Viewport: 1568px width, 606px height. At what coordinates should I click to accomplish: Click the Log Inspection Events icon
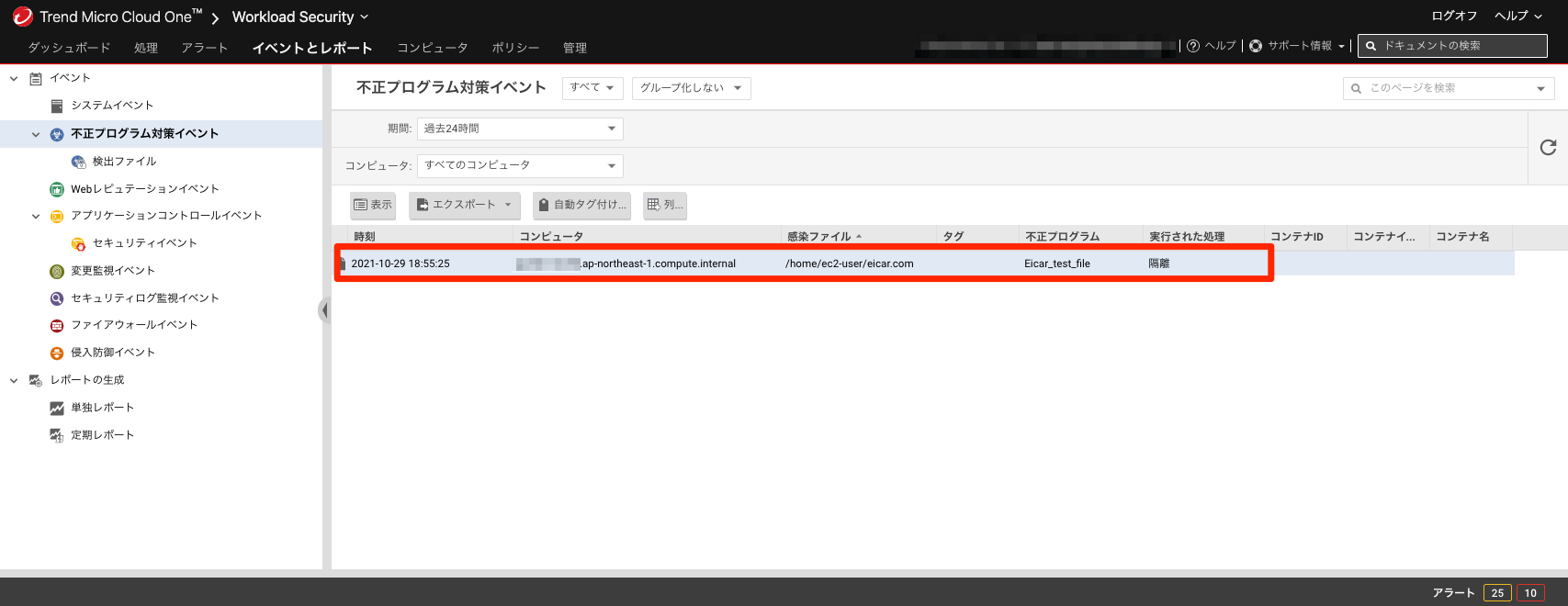[x=57, y=298]
